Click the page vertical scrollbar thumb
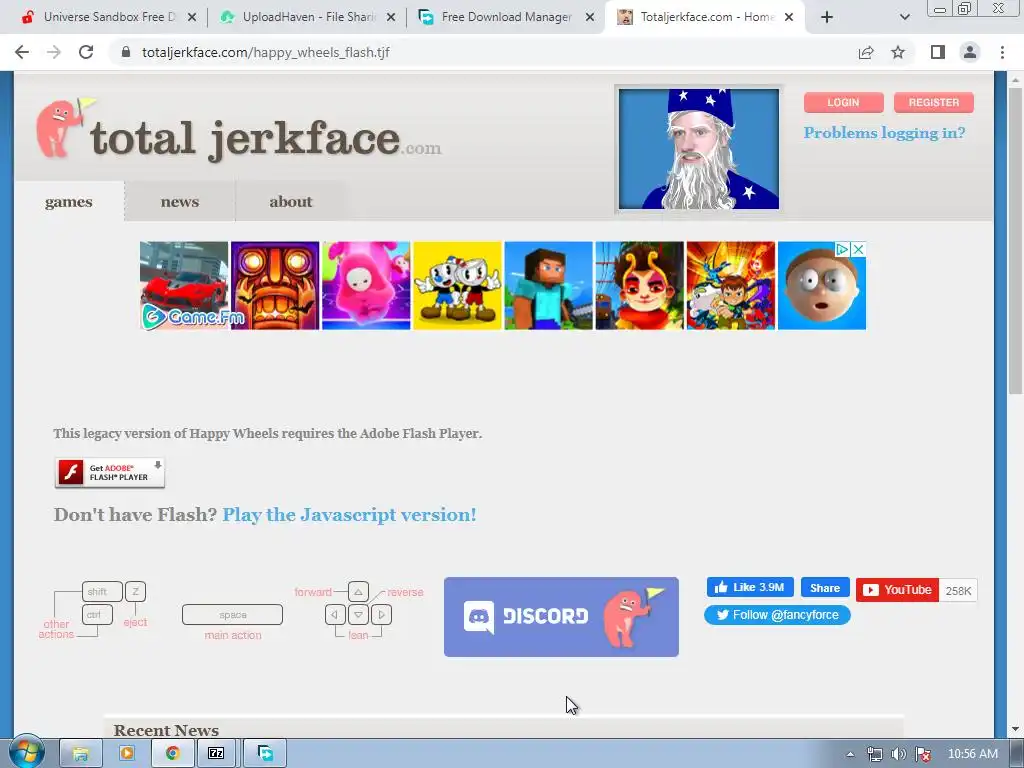The image size is (1024, 768). pos(1015,242)
